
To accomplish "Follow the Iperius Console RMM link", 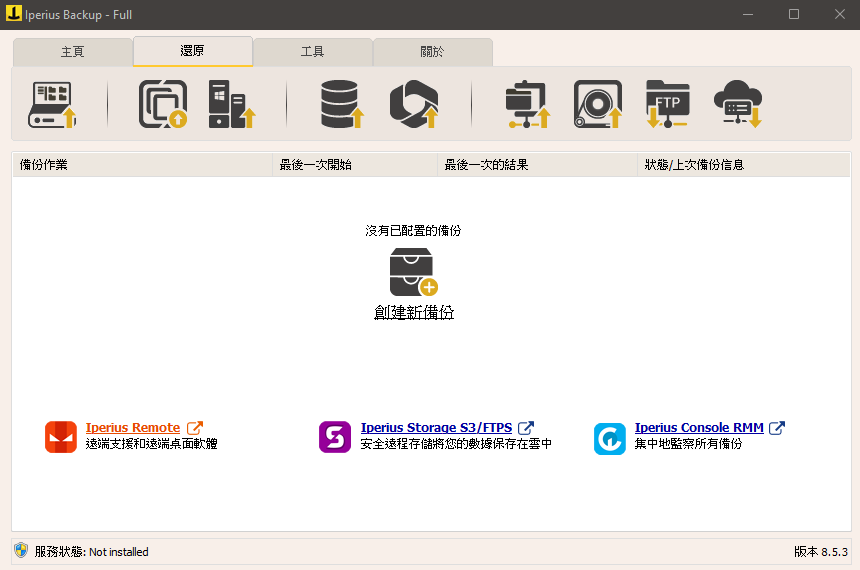I will [x=699, y=428].
